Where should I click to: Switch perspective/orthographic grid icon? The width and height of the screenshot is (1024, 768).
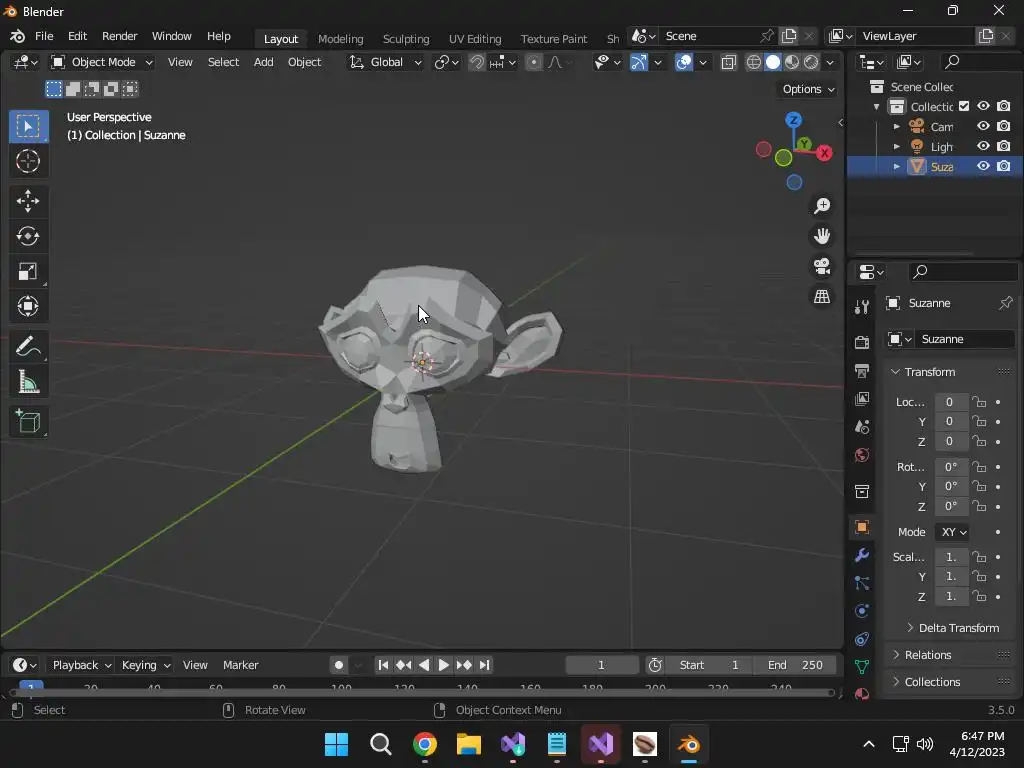point(822,296)
